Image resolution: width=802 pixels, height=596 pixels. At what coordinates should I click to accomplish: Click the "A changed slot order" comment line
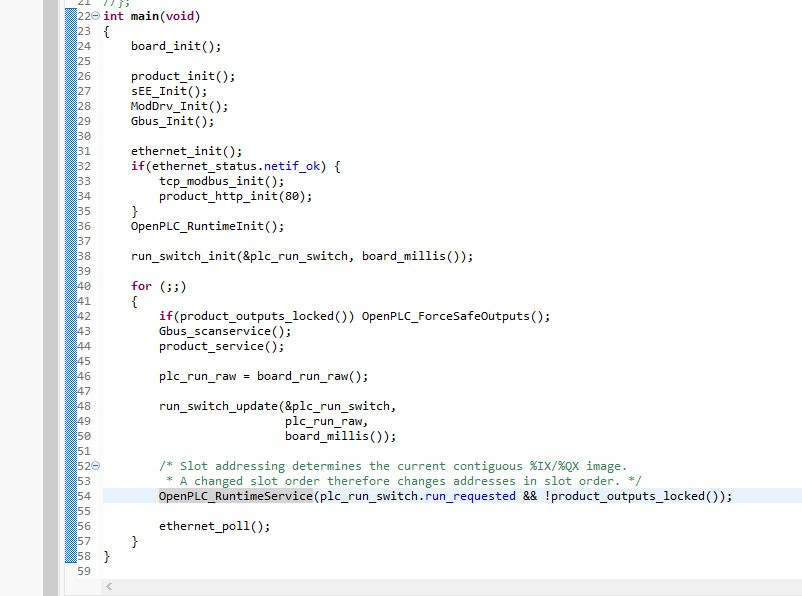(403, 481)
